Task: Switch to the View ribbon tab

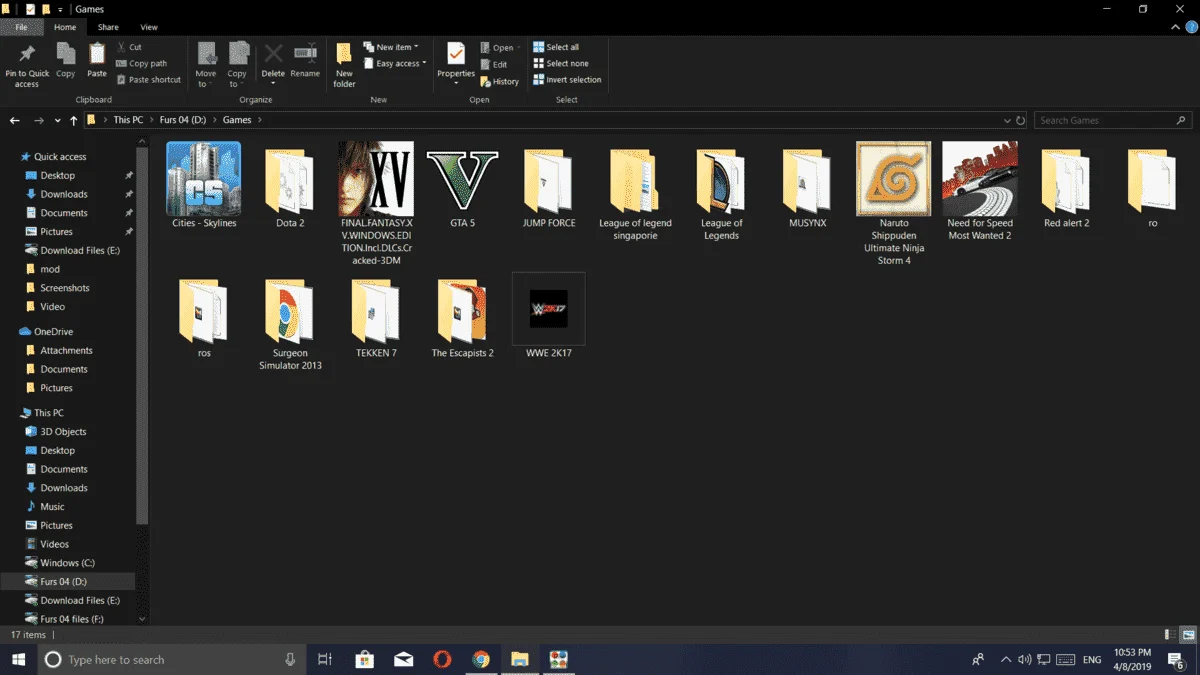Action: 149,27
